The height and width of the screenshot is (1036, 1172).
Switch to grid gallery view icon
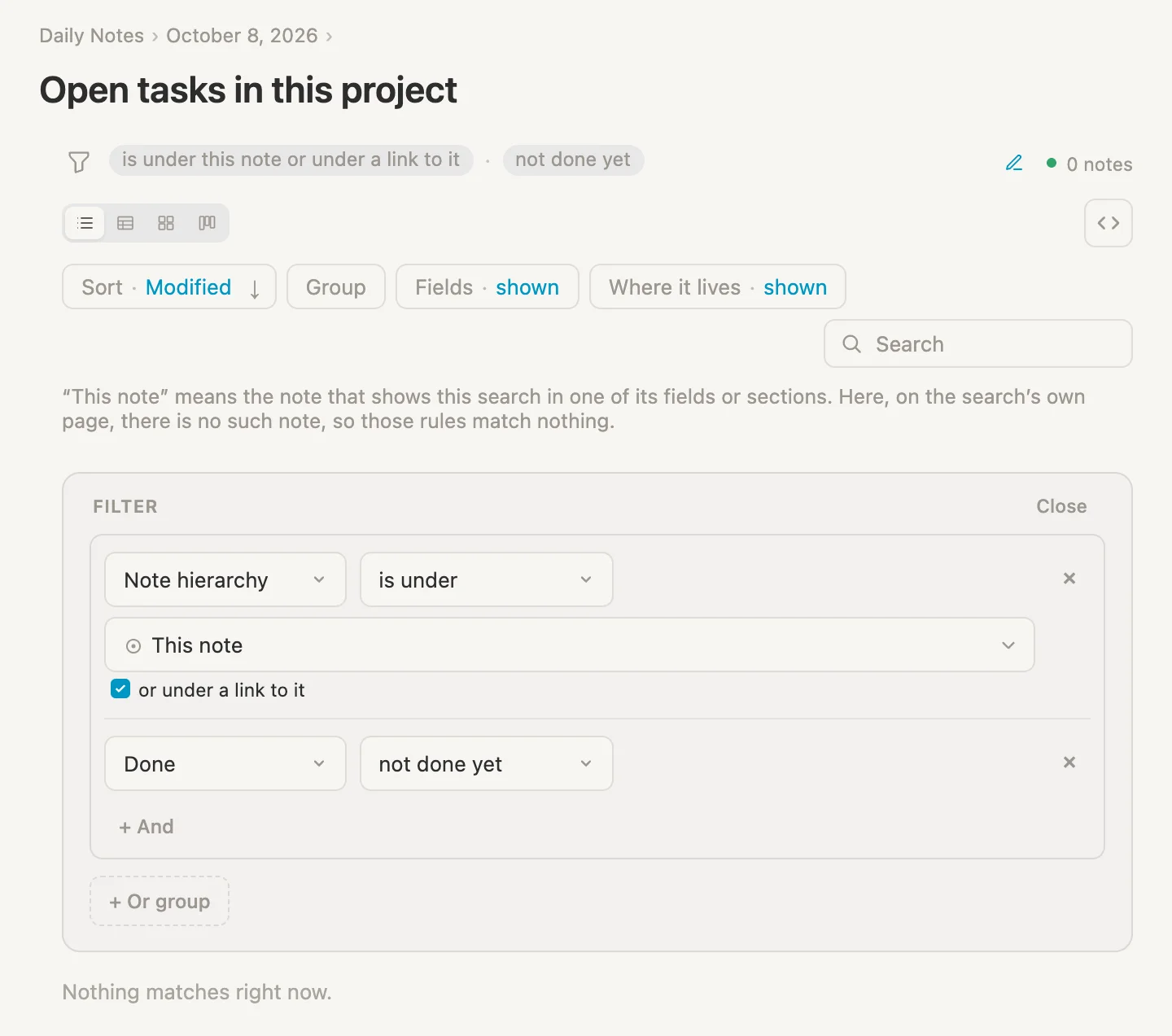point(166,223)
